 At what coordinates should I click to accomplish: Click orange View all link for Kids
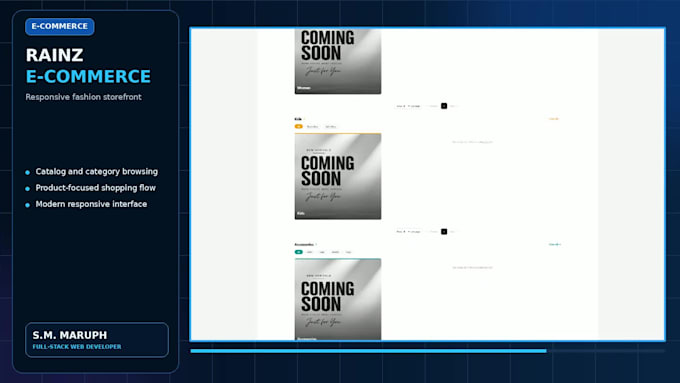coord(553,119)
